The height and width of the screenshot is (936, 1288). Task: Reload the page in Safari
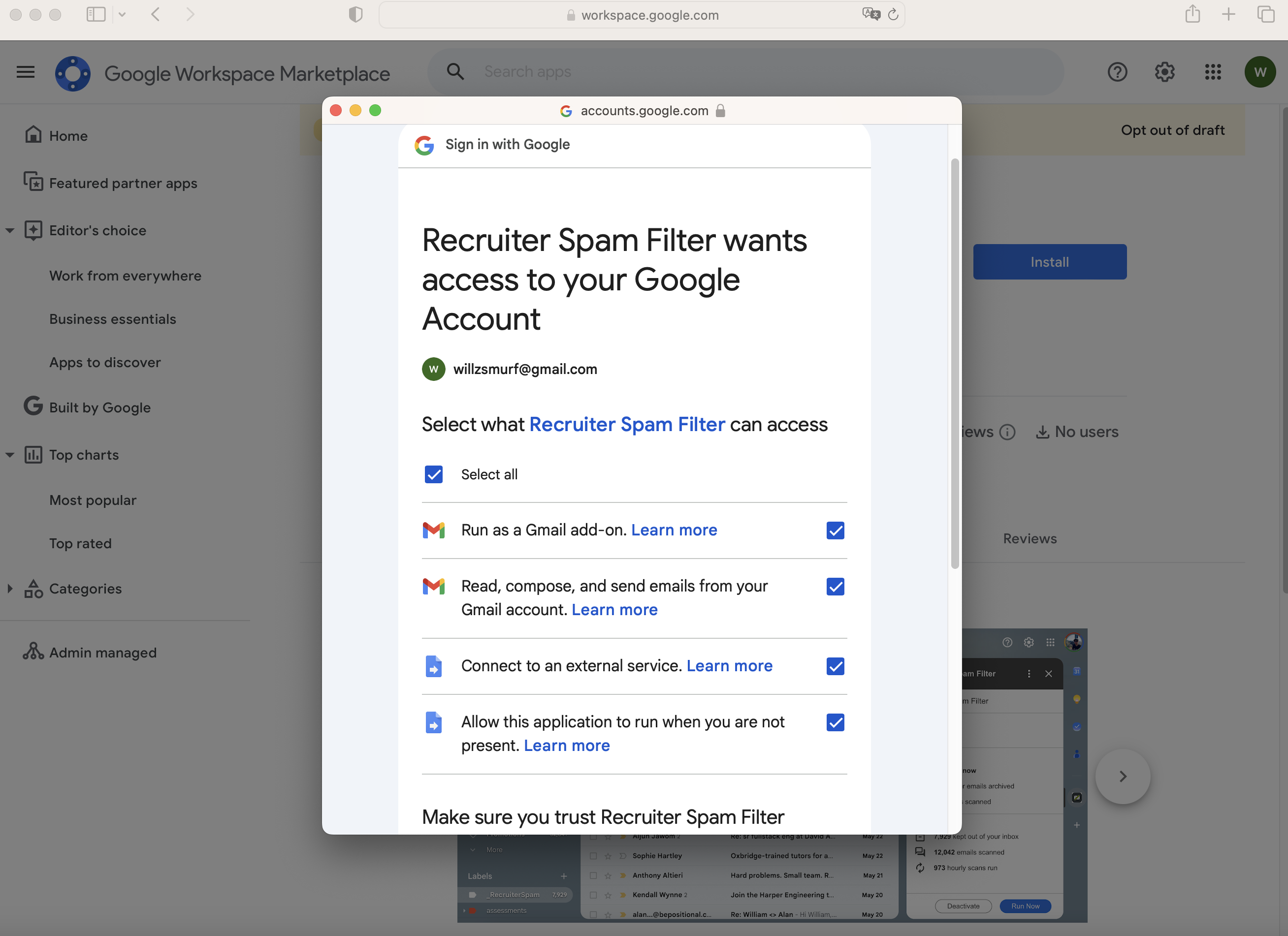(893, 14)
